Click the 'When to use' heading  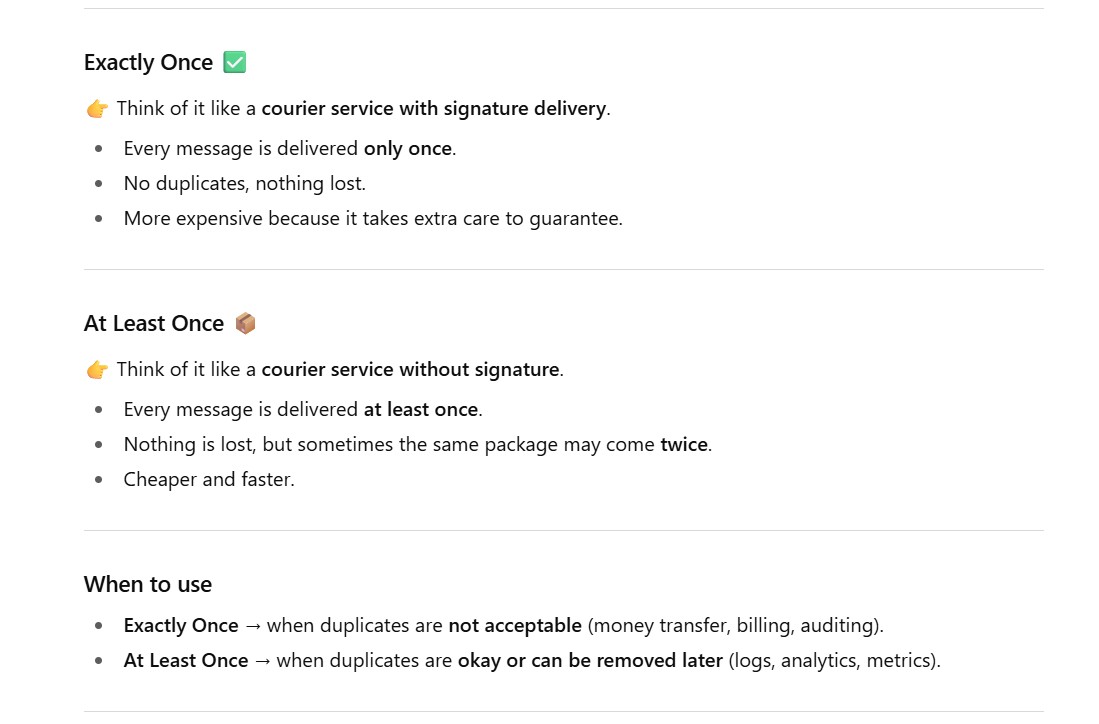pos(148,585)
